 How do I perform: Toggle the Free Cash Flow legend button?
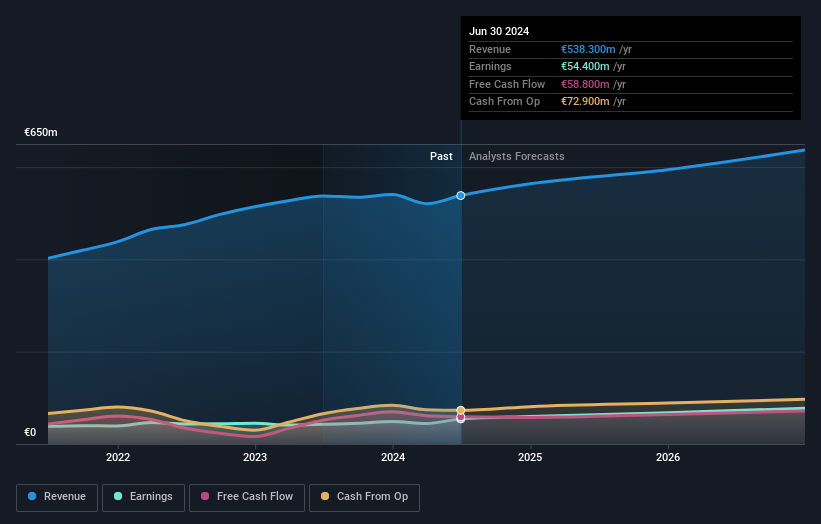coord(247,497)
